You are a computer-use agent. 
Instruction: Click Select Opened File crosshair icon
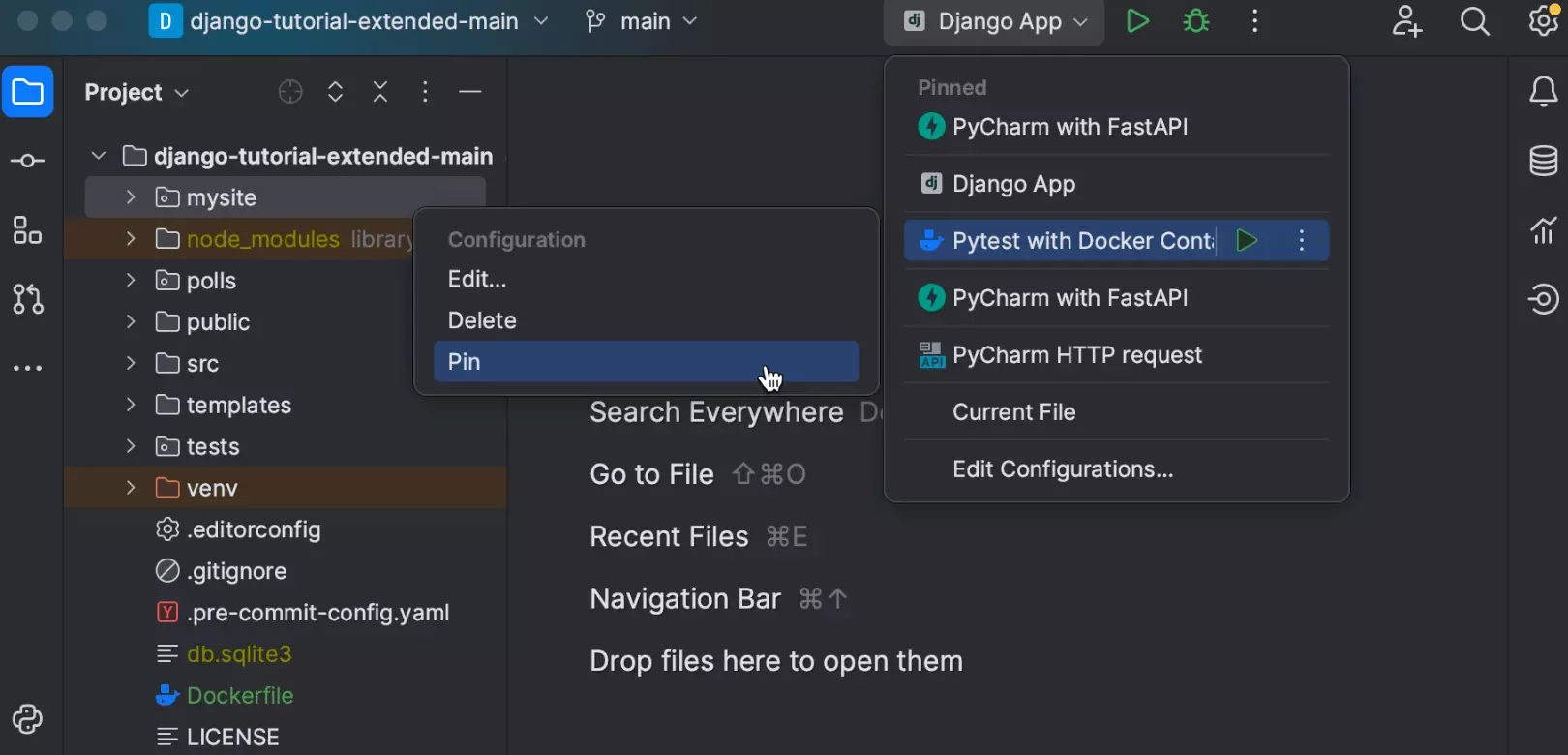point(290,92)
